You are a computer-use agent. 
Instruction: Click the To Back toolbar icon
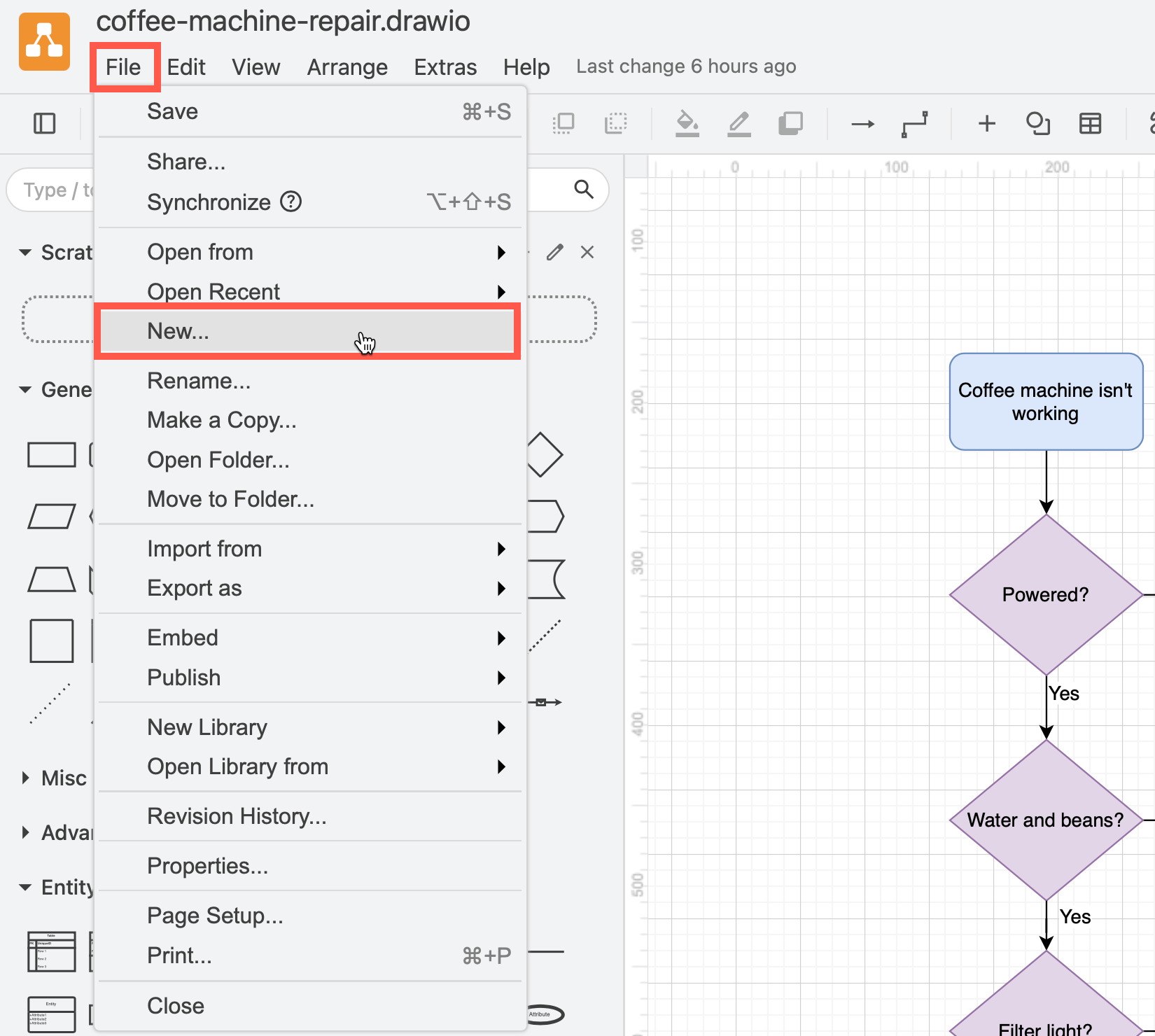(615, 124)
